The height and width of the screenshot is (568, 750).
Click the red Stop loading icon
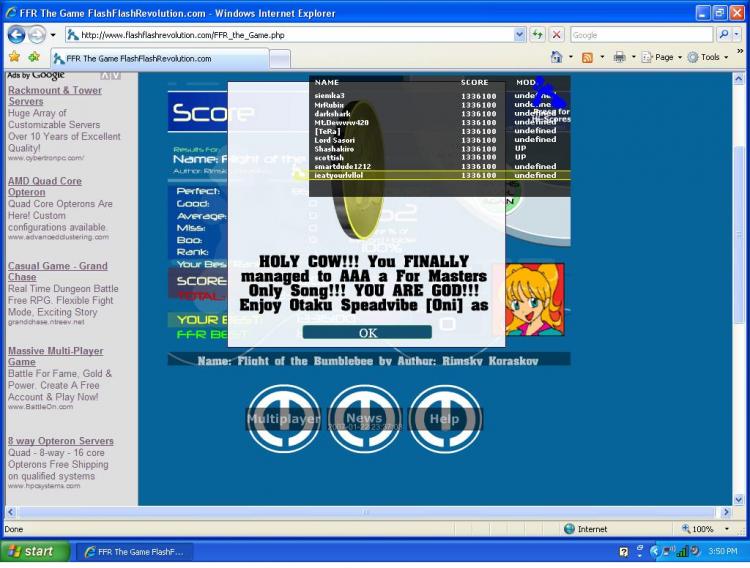556,35
